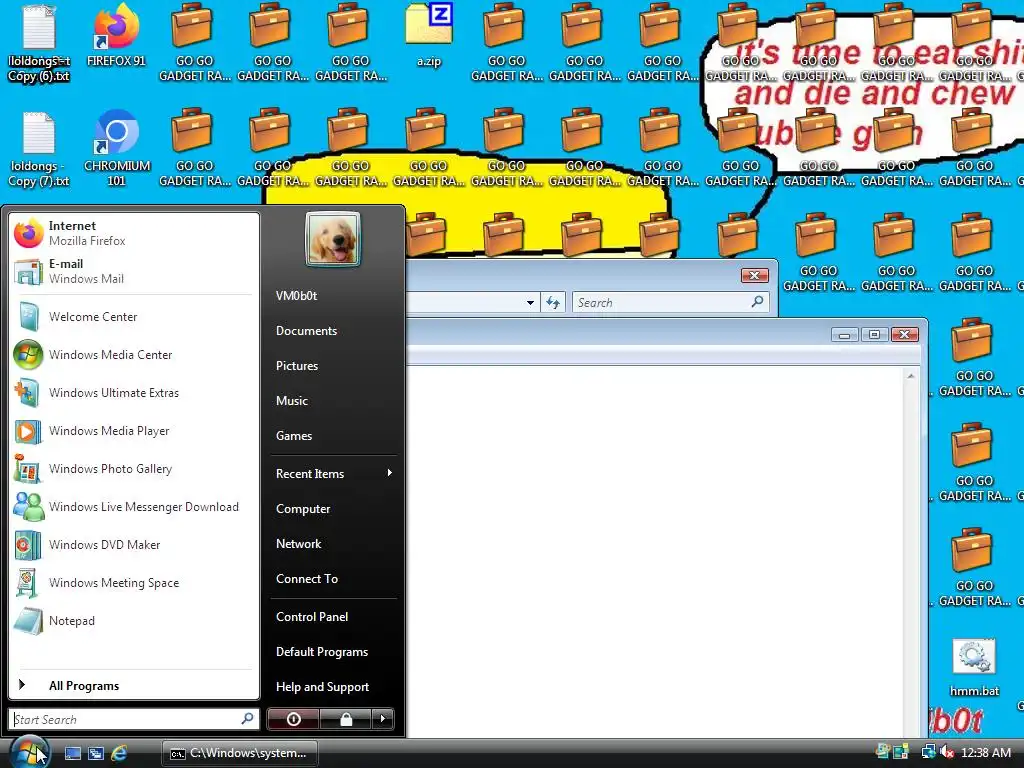This screenshot has width=1024, height=768.
Task: Launch Welcome Center from Start menu
Action: point(134,317)
